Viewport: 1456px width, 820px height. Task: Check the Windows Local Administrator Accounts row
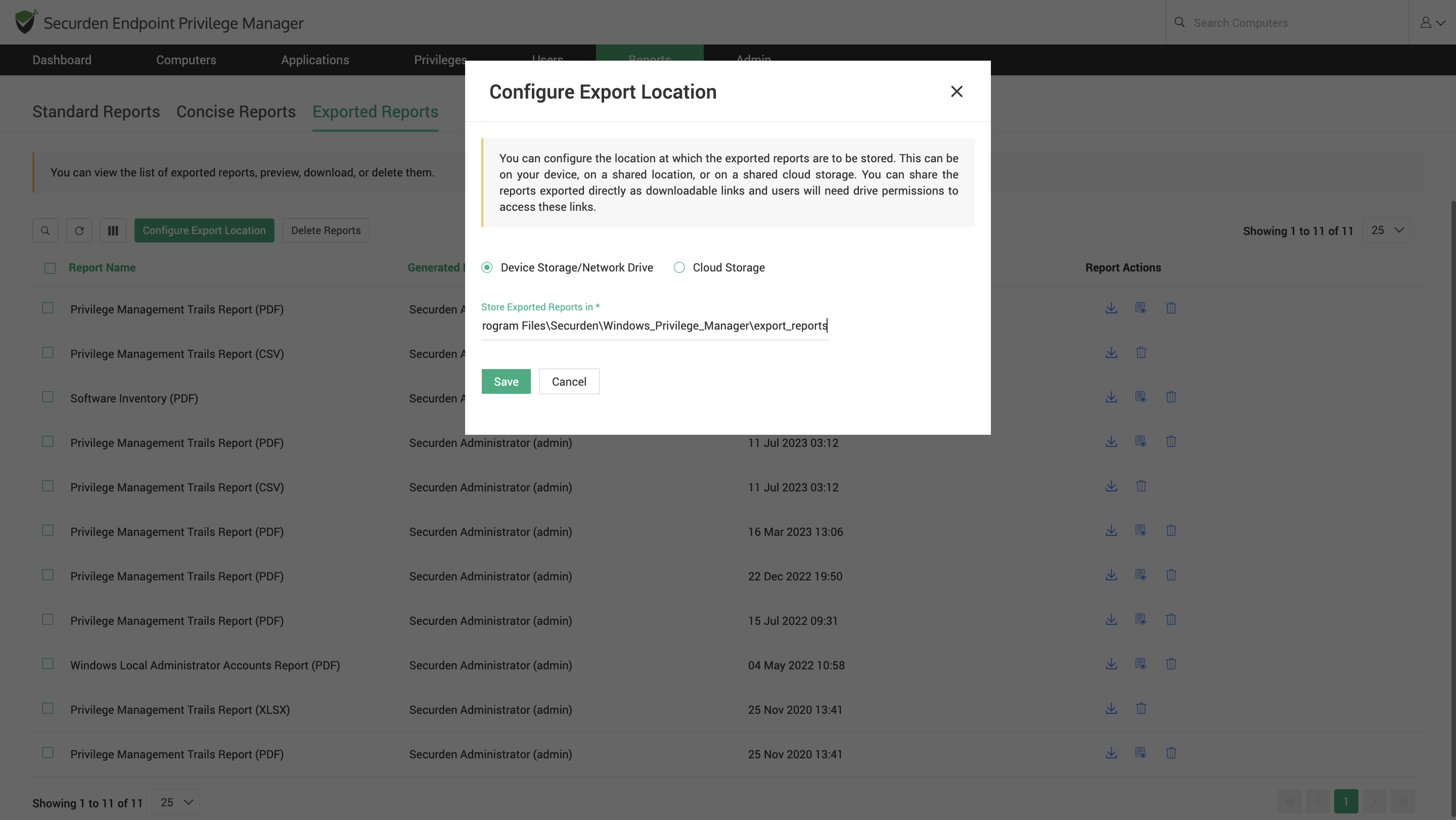[x=48, y=664]
